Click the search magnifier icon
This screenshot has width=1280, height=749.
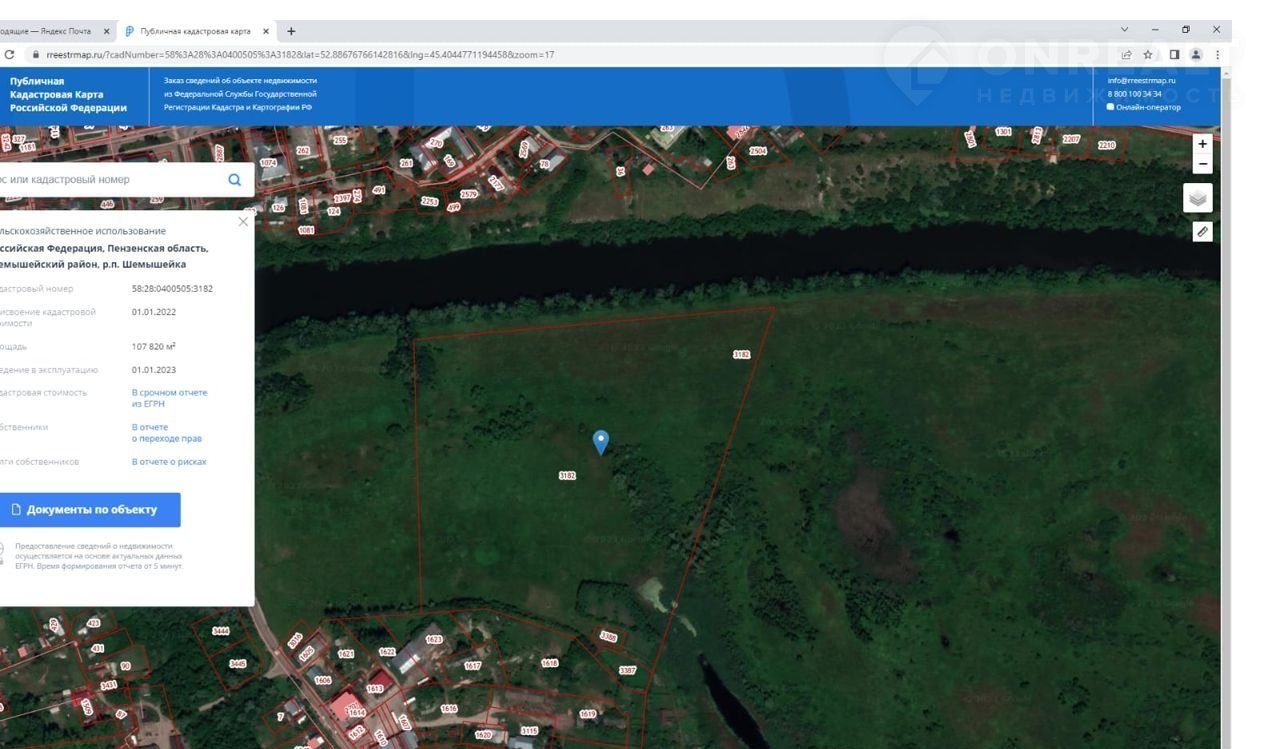[234, 180]
